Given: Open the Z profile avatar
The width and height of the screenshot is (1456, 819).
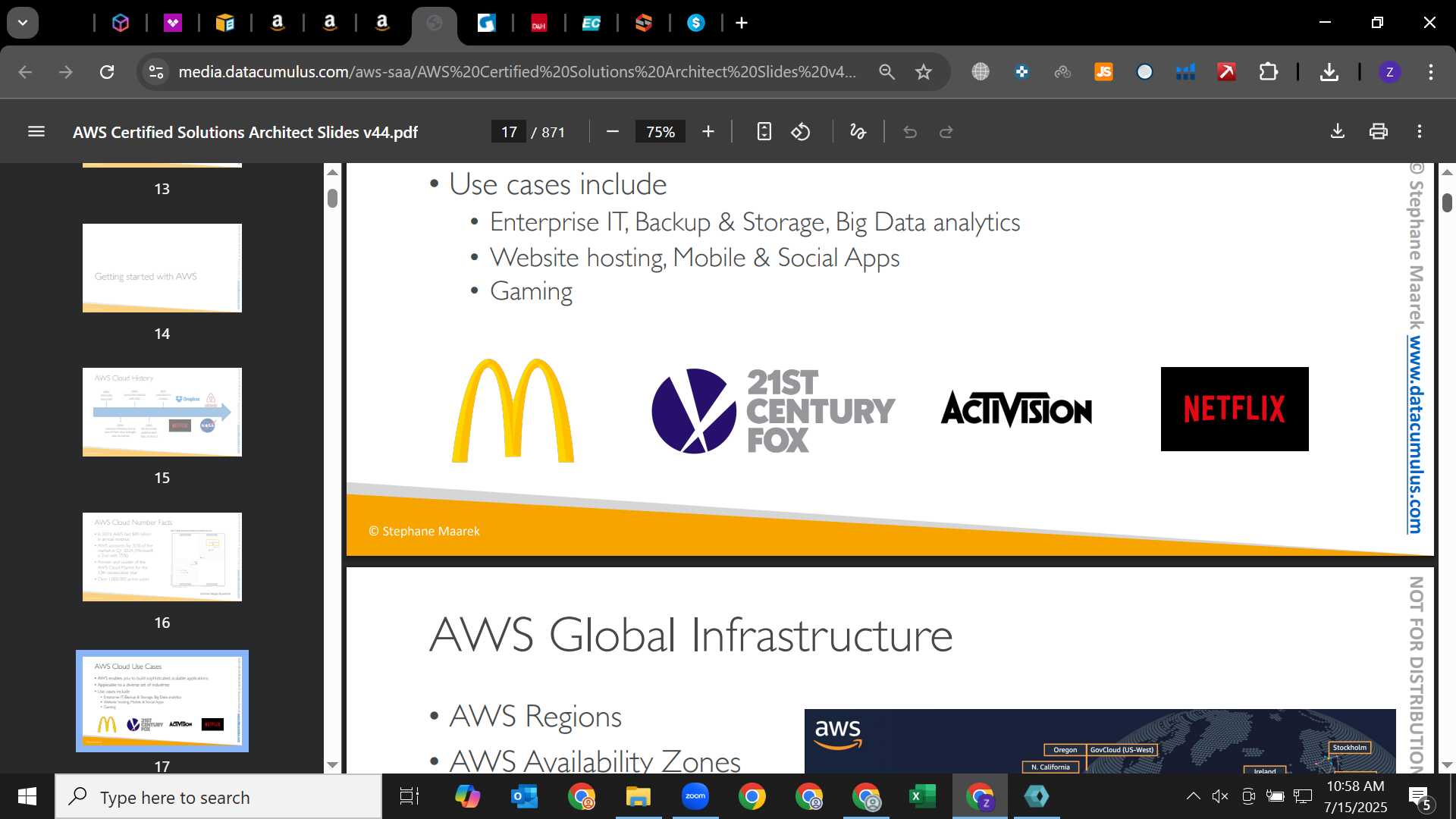Looking at the screenshot, I should pos(1389,72).
